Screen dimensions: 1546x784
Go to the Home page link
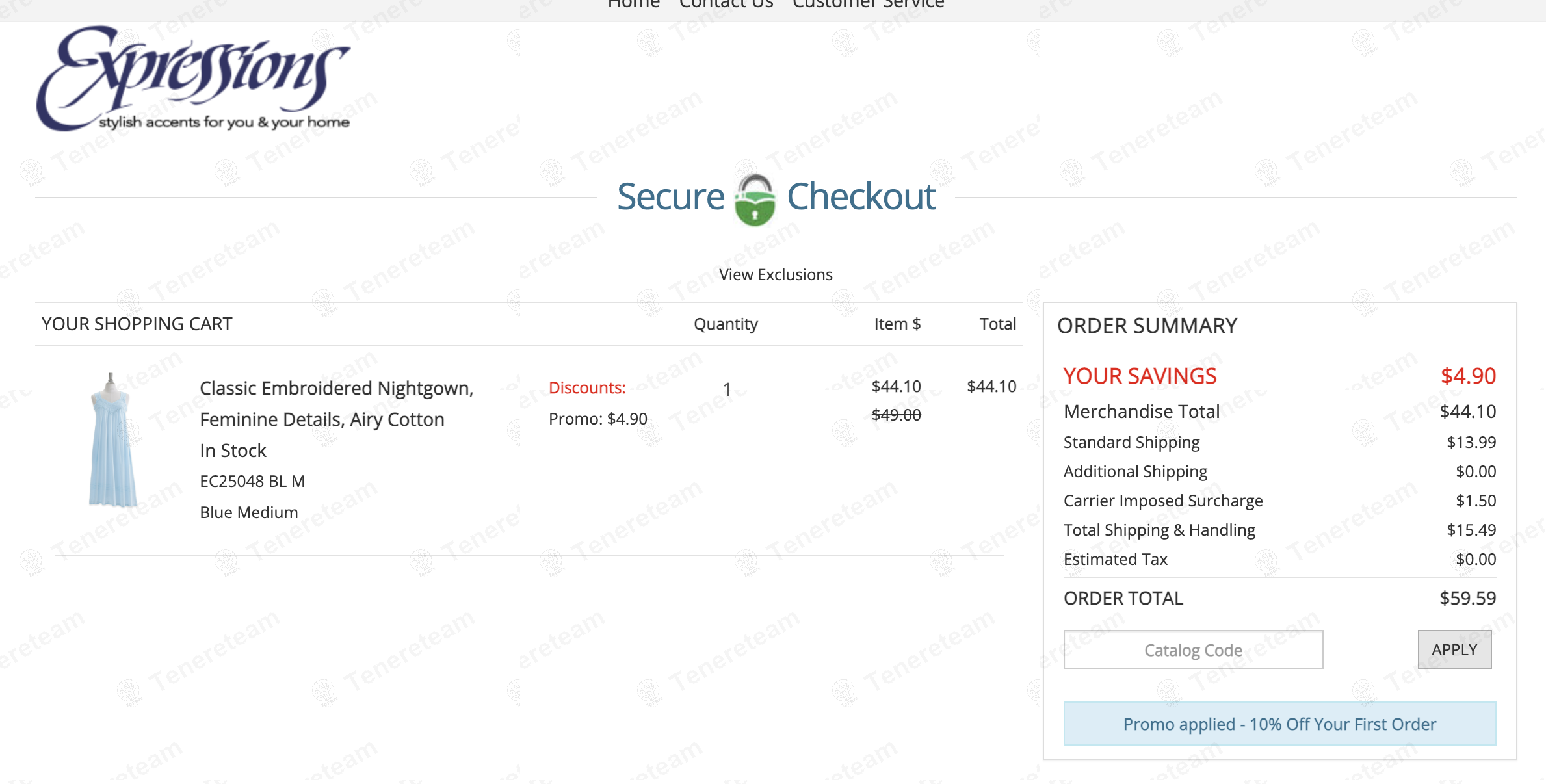[633, 5]
